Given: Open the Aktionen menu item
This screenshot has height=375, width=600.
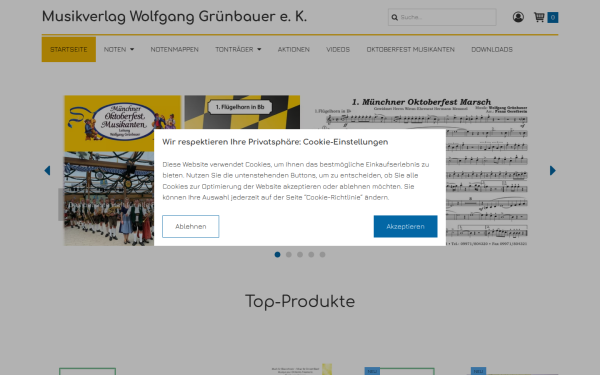Looking at the screenshot, I should (293, 49).
